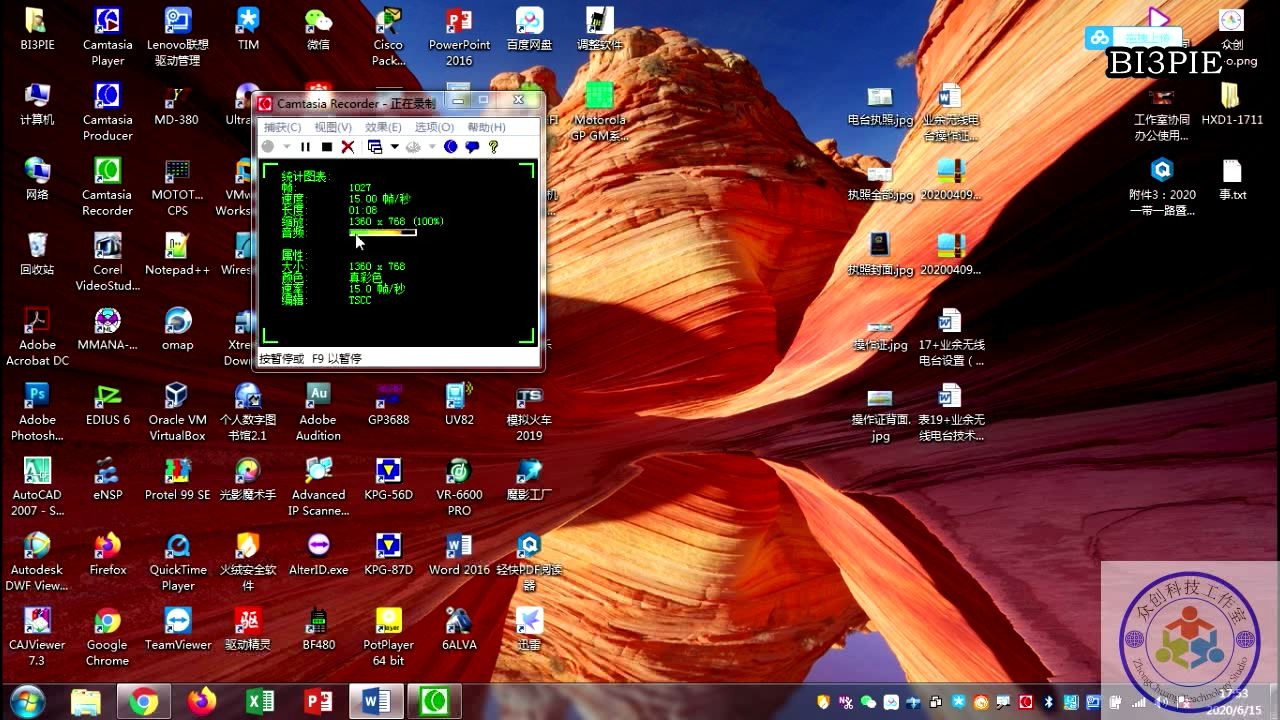Screen dimensions: 1280x720
Task: Select the Motorola GP GM desktop icon
Action: click(x=599, y=111)
